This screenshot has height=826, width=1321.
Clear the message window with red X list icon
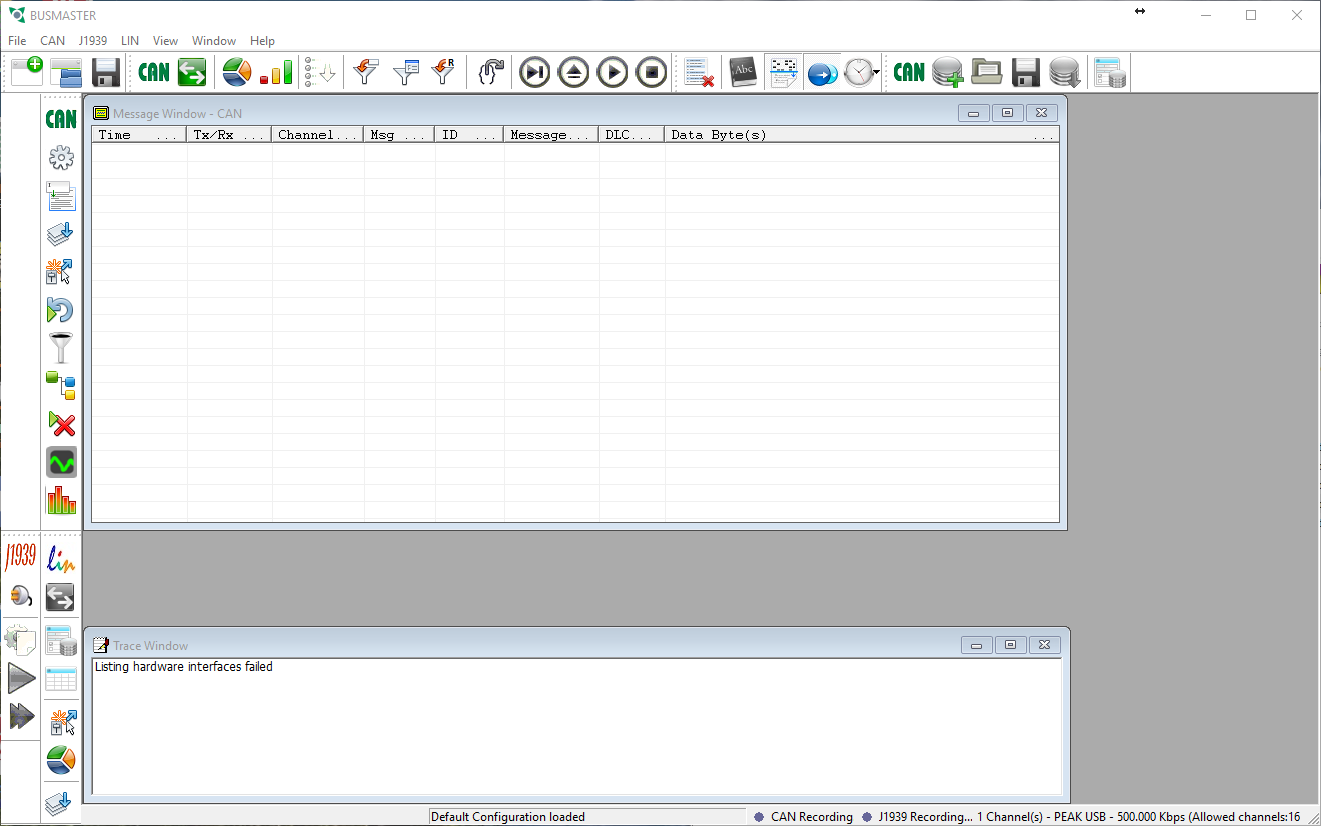click(x=699, y=72)
